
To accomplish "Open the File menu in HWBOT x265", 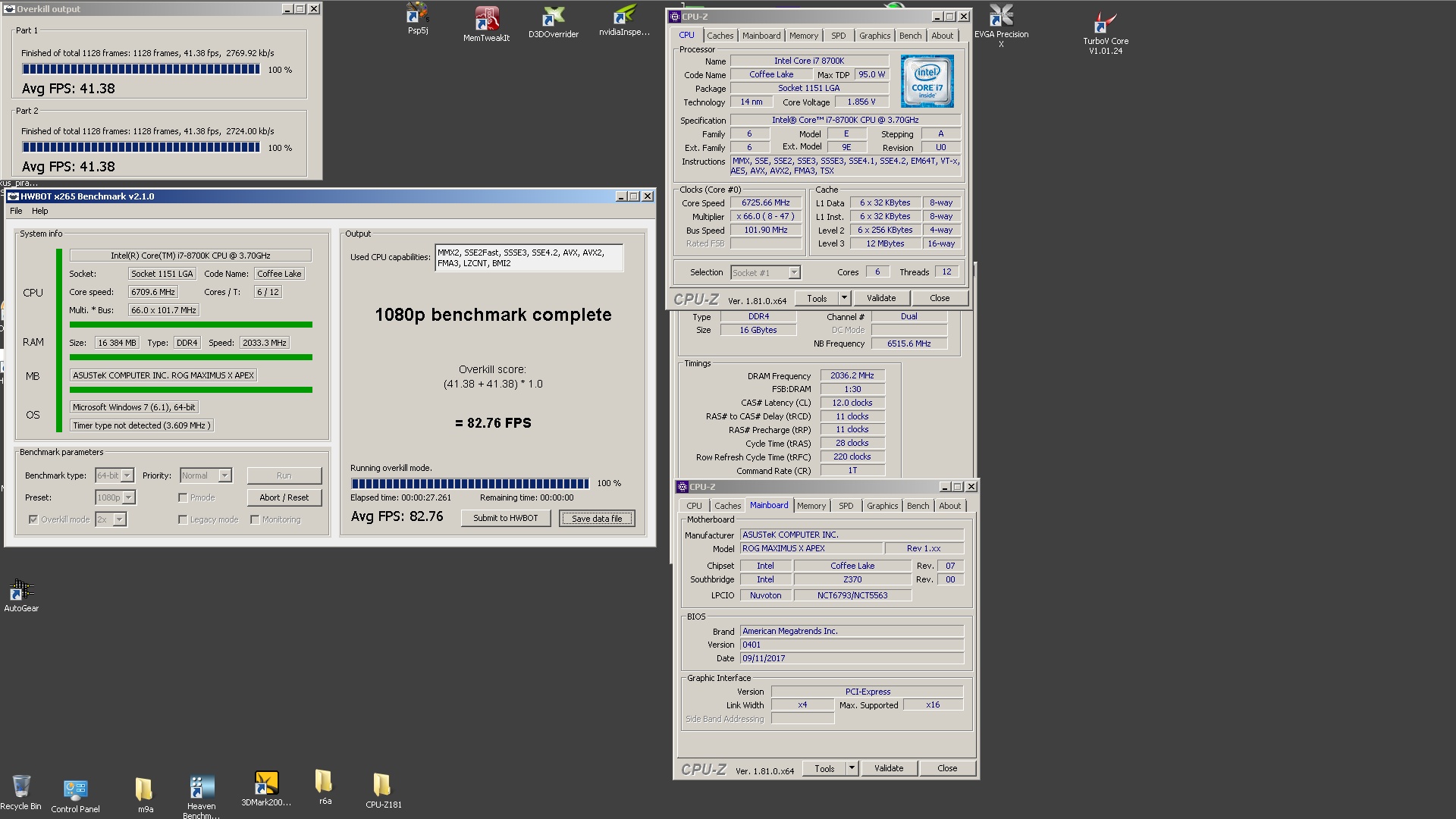I will pyautogui.click(x=16, y=211).
